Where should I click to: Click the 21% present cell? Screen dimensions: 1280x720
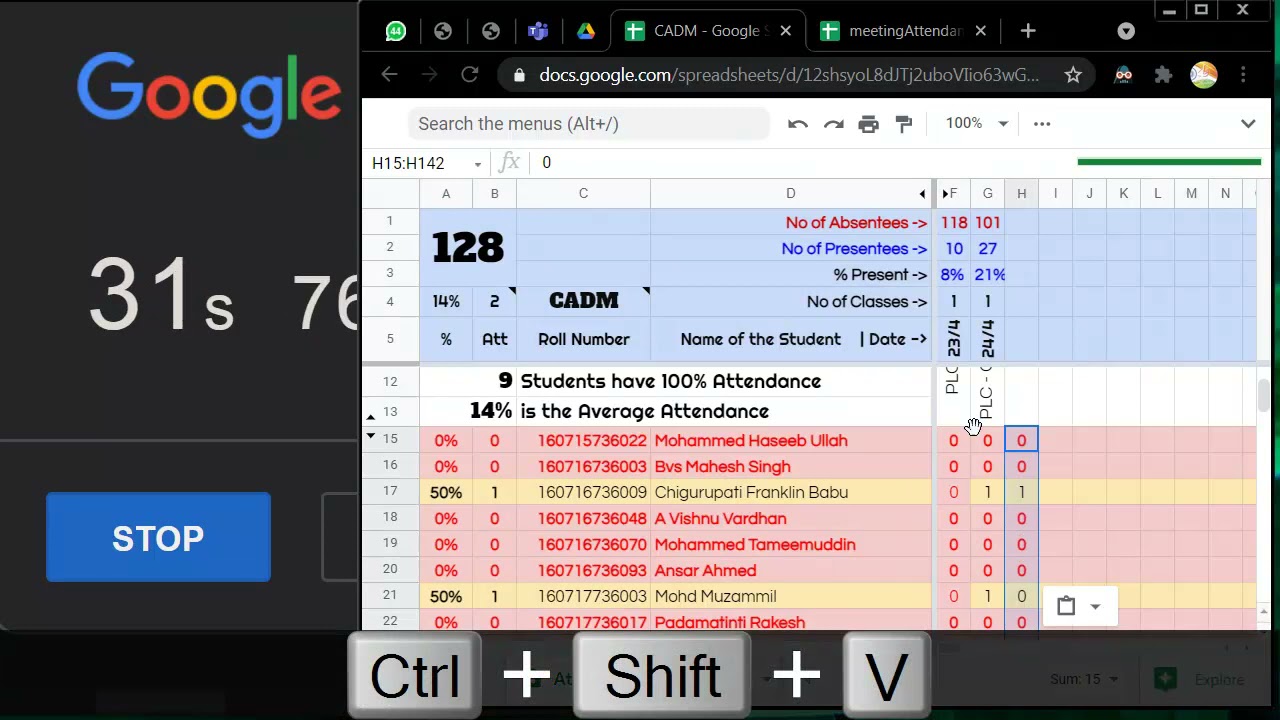(989, 275)
